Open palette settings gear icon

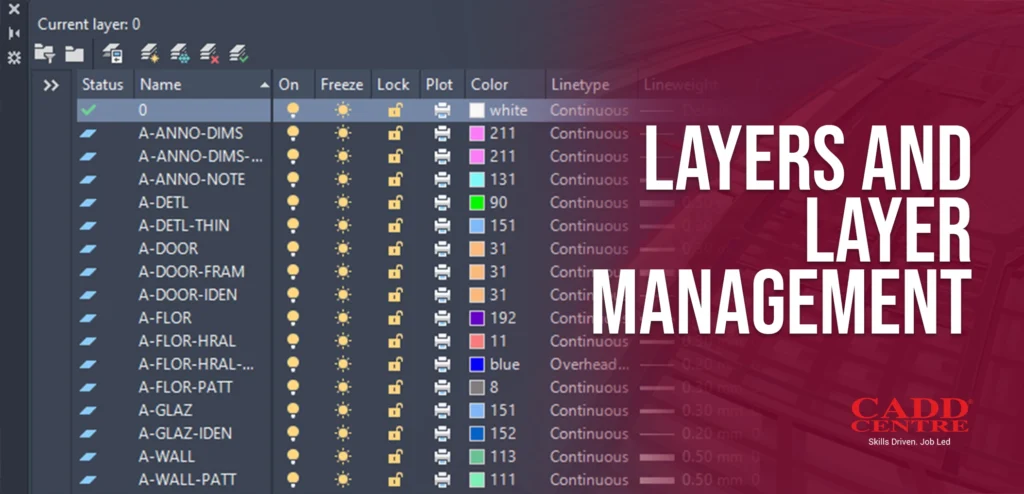tap(14, 58)
